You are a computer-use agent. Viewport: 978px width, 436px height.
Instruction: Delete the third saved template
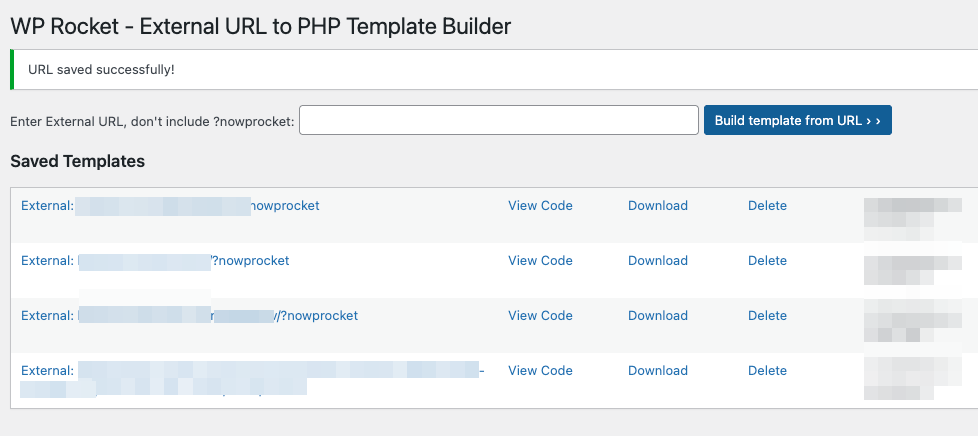[767, 316]
